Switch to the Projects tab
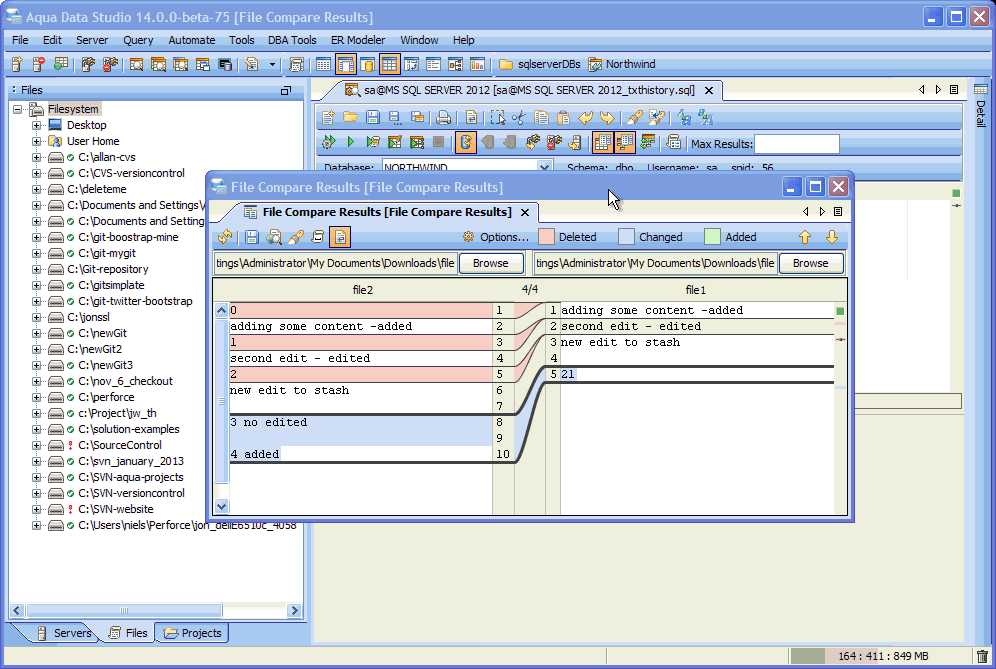This screenshot has width=996, height=669. tap(193, 633)
